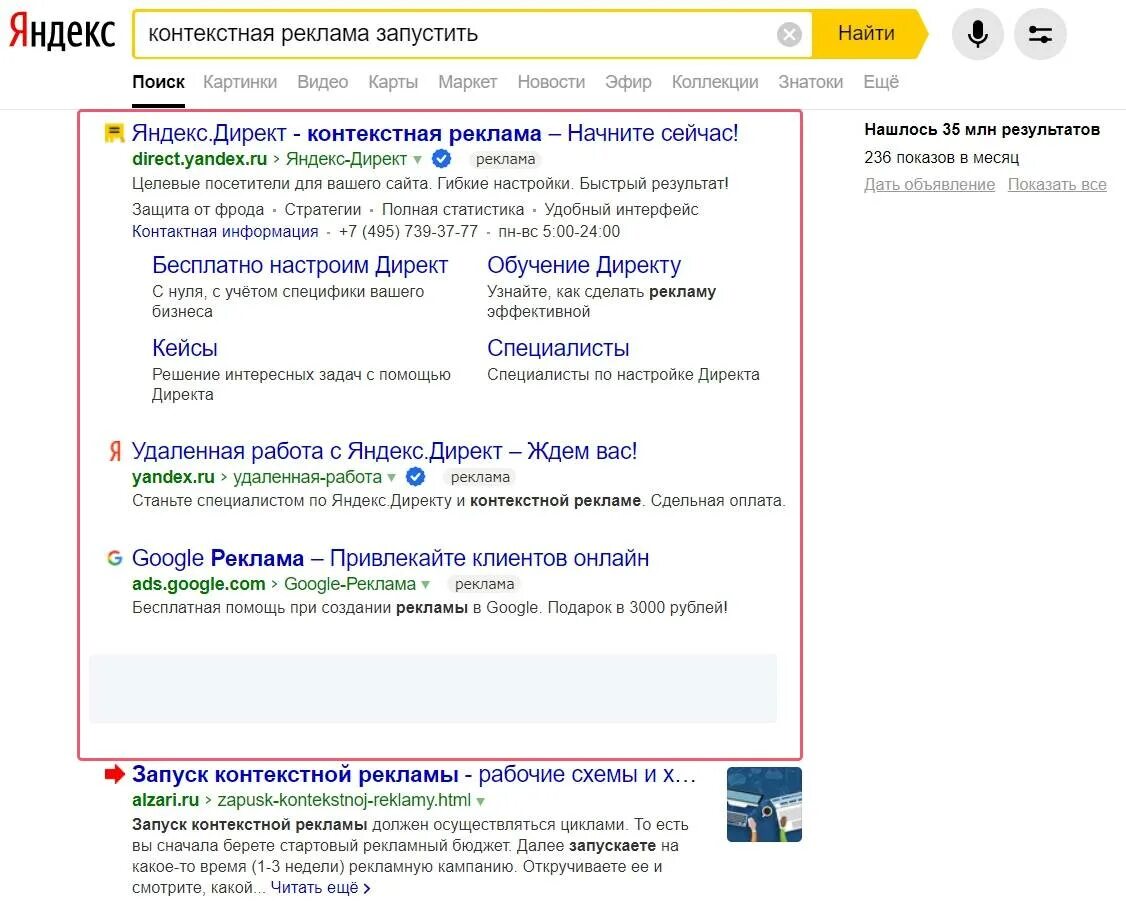This screenshot has width=1126, height=911.
Task: Open Google Реклама ad title
Action: (x=391, y=558)
